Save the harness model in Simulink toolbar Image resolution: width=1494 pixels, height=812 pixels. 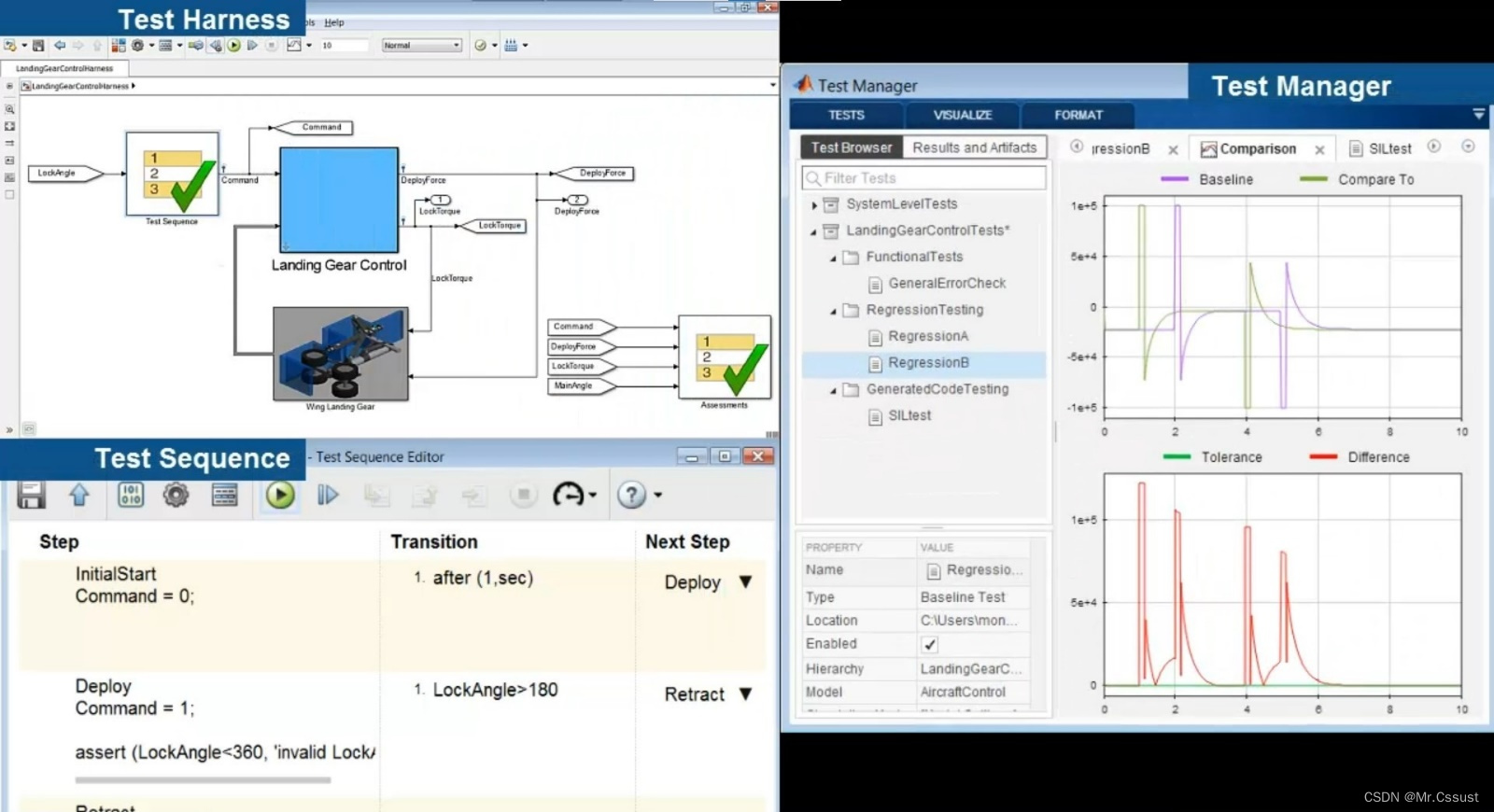pos(38,45)
